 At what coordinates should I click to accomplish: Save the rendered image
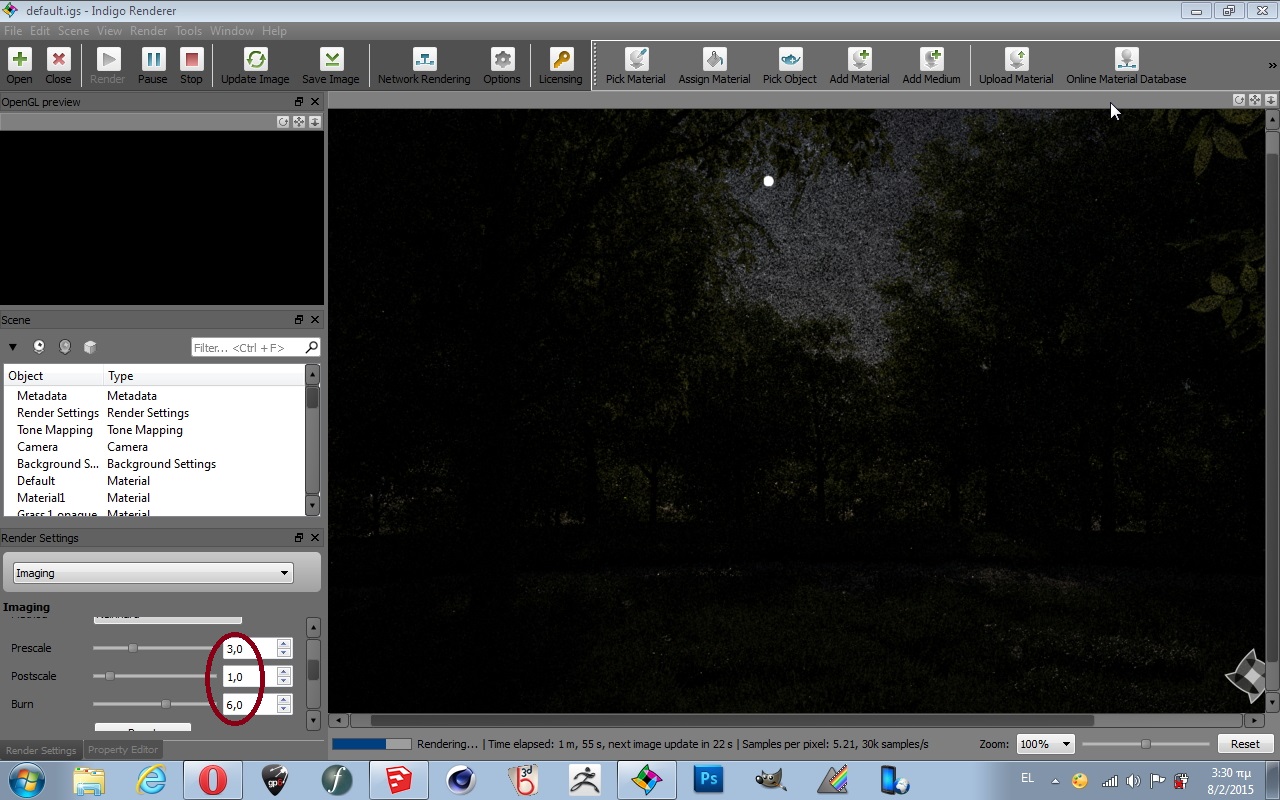(330, 66)
